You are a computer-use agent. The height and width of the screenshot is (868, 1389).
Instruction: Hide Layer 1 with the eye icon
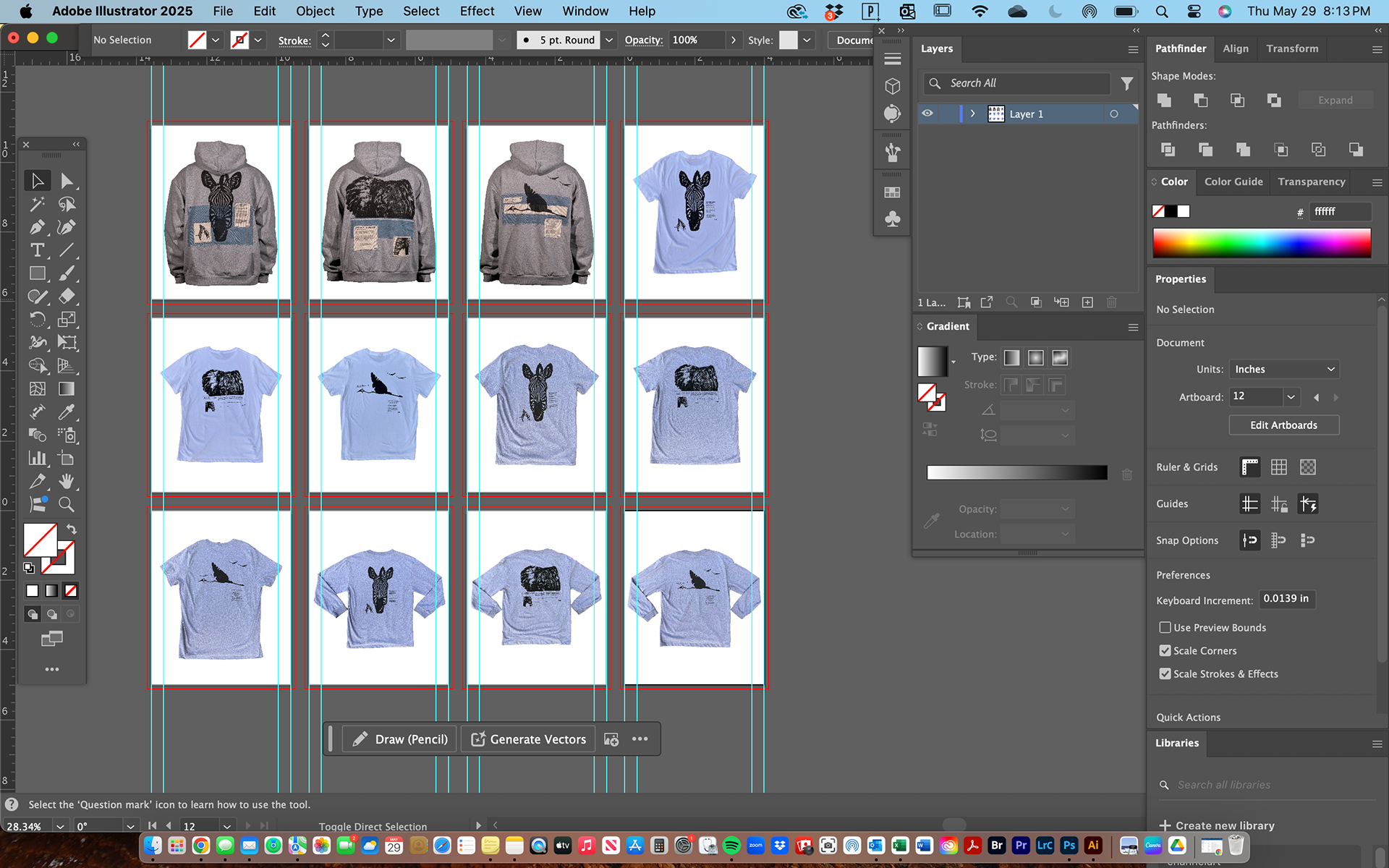(x=927, y=114)
